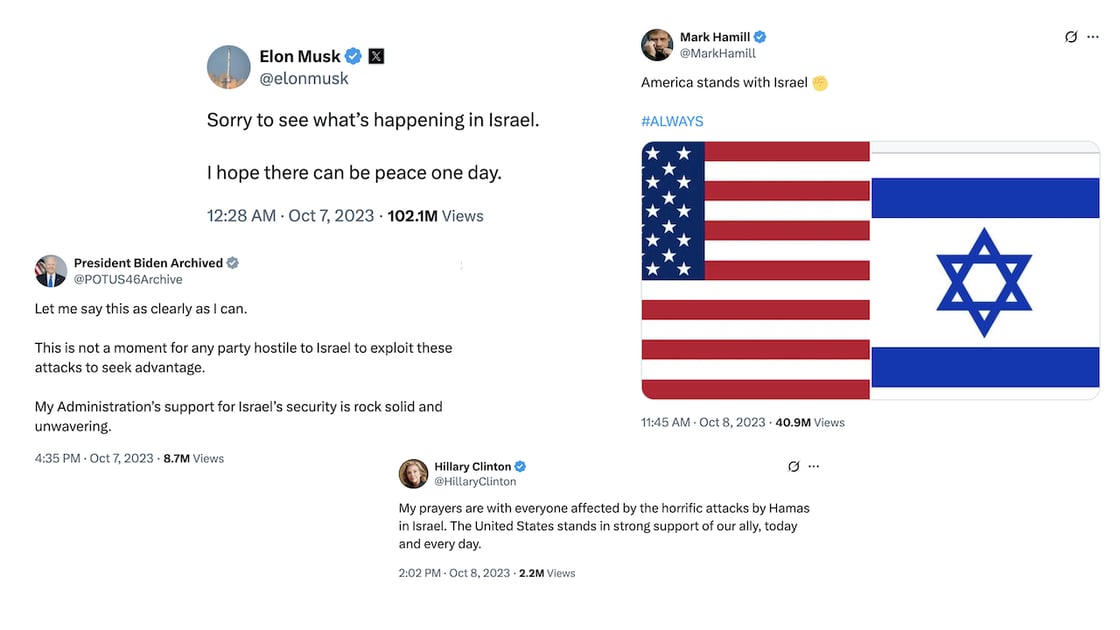The height and width of the screenshot is (630, 1120).
Task: Open the US and Israel flags image
Action: click(870, 270)
